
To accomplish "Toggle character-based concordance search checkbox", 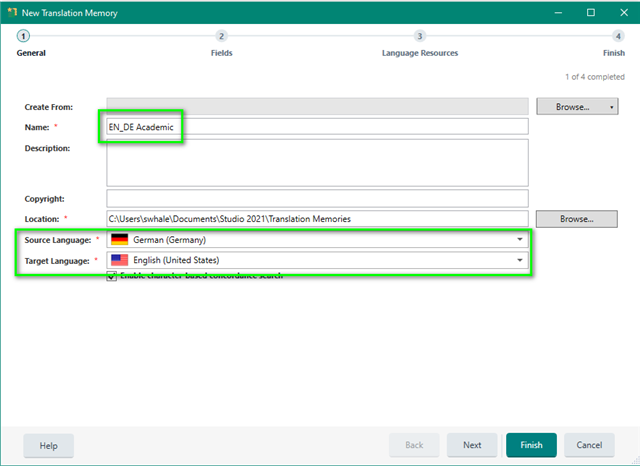I will pos(112,275).
